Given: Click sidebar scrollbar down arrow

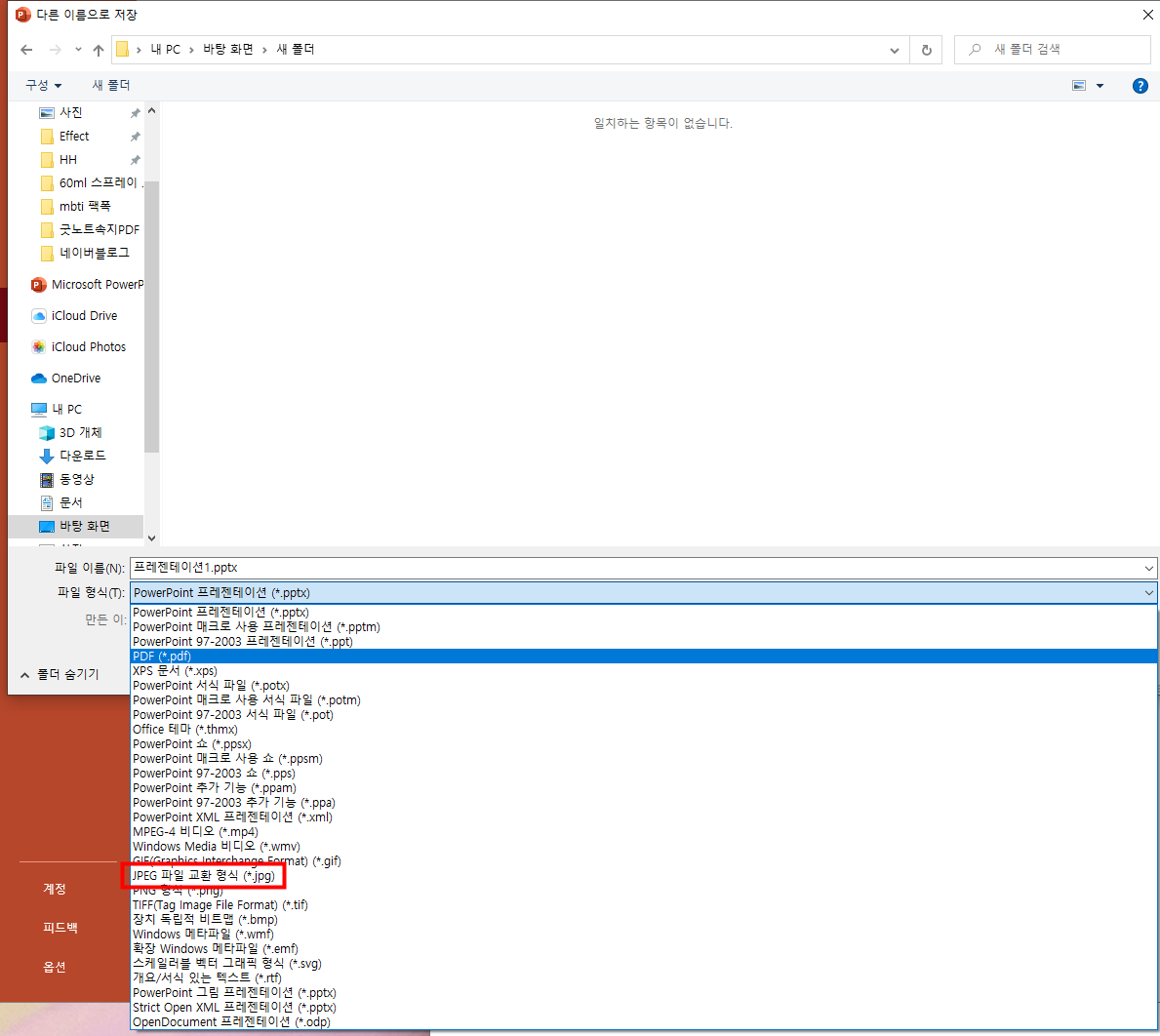Looking at the screenshot, I should point(151,538).
